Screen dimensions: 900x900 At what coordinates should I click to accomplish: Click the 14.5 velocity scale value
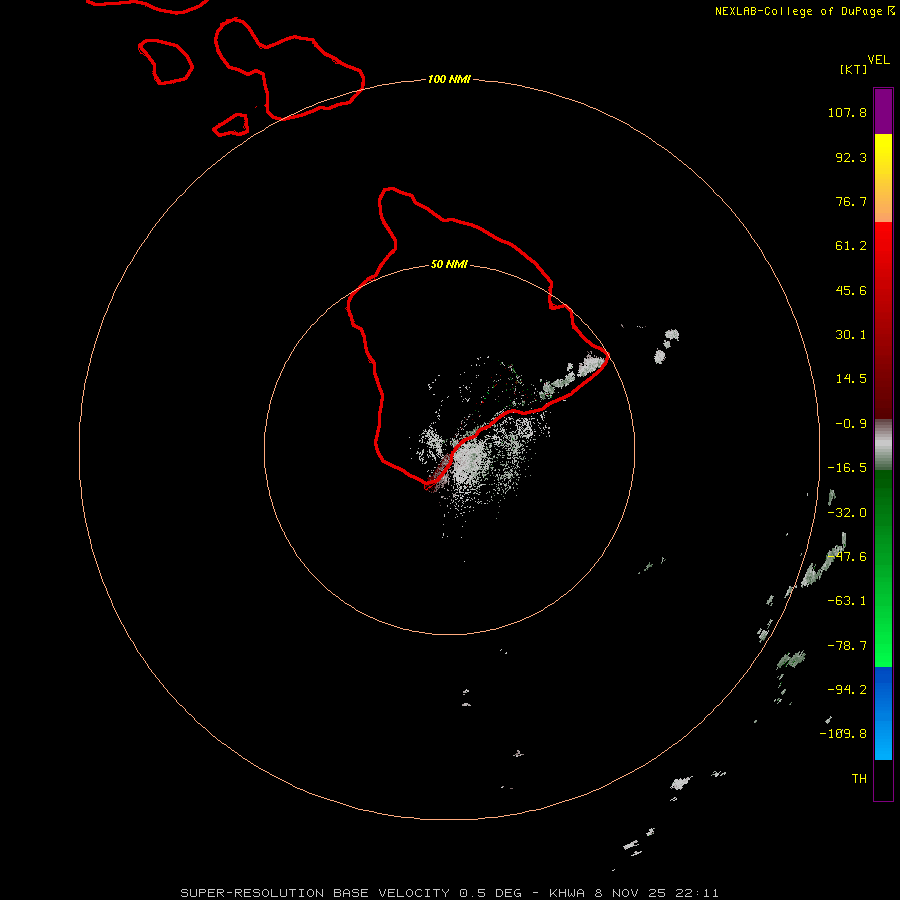click(851, 379)
